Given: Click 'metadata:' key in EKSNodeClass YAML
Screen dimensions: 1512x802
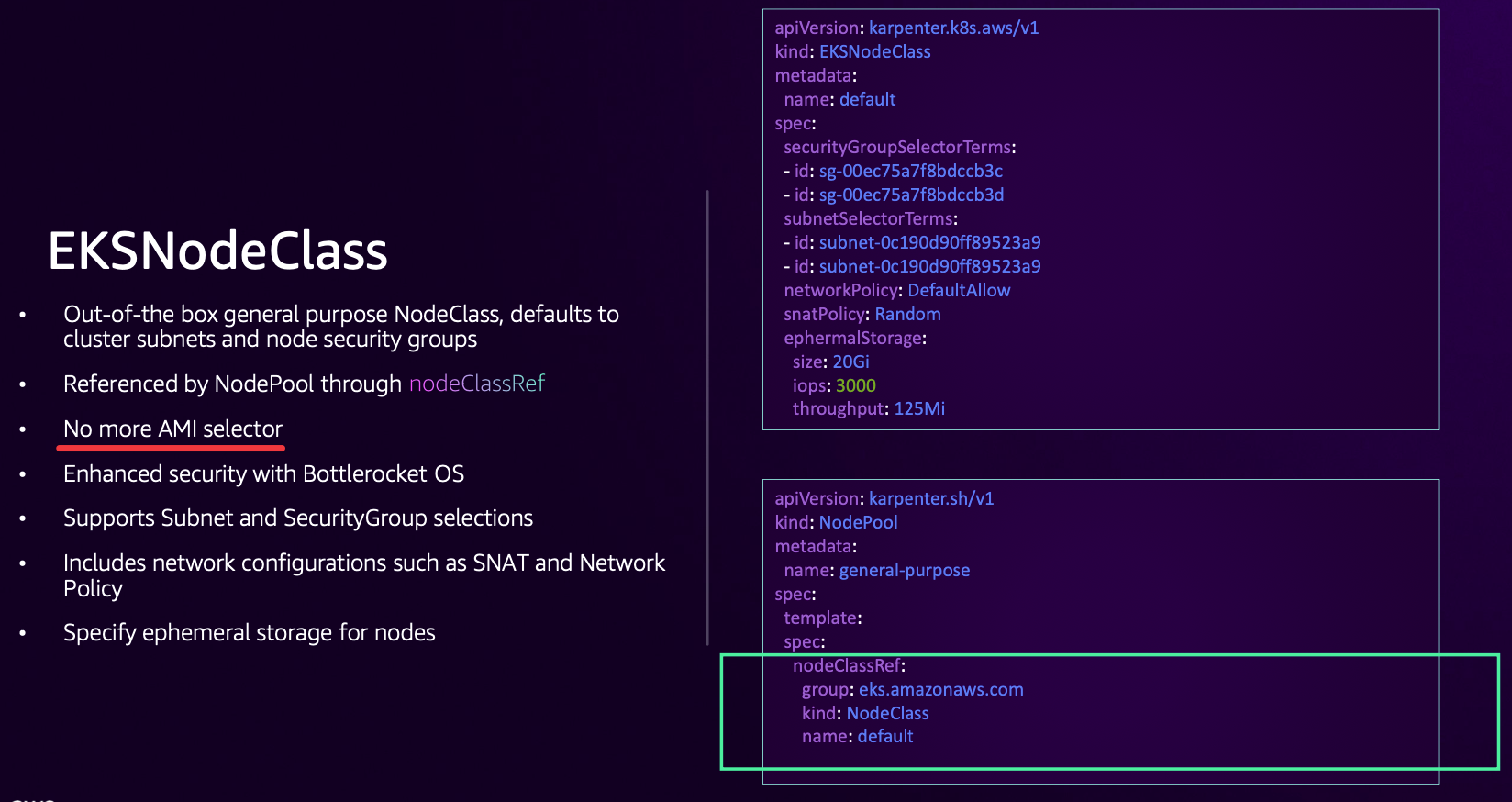Looking at the screenshot, I should [816, 76].
